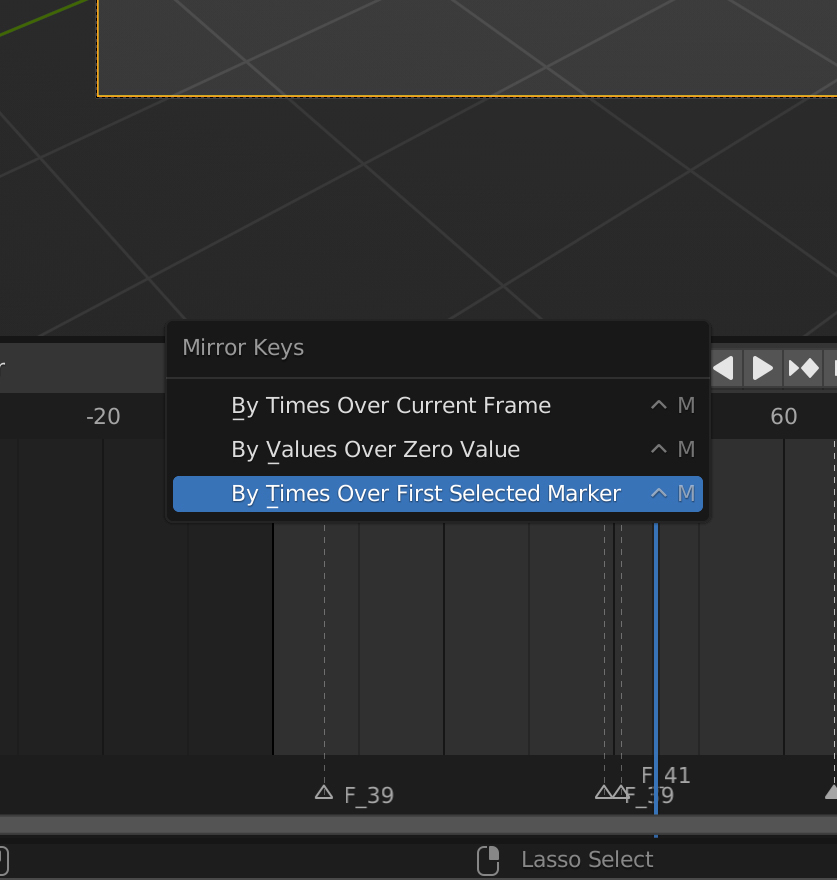Jump to the next keyframe
837x880 pixels.
pos(804,368)
